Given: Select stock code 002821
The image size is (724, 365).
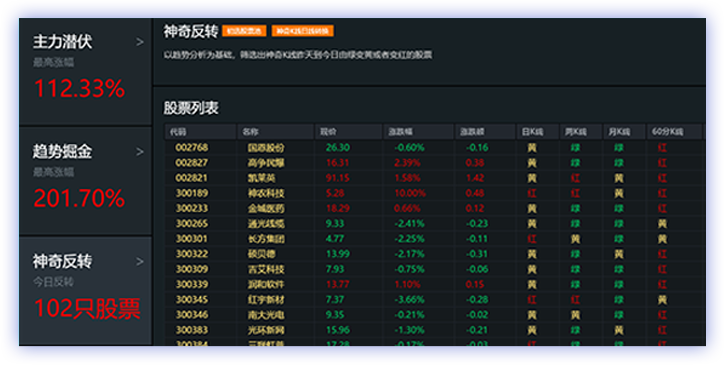Looking at the screenshot, I should (192, 178).
